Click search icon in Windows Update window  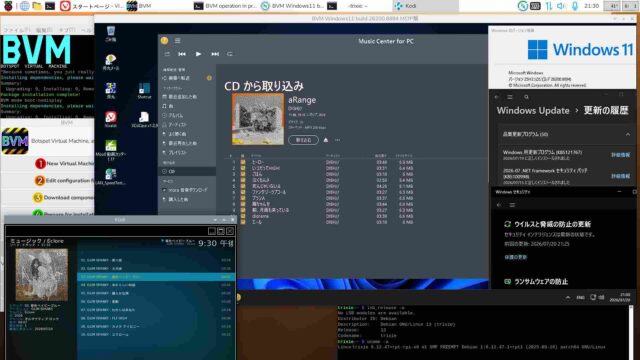point(527,97)
